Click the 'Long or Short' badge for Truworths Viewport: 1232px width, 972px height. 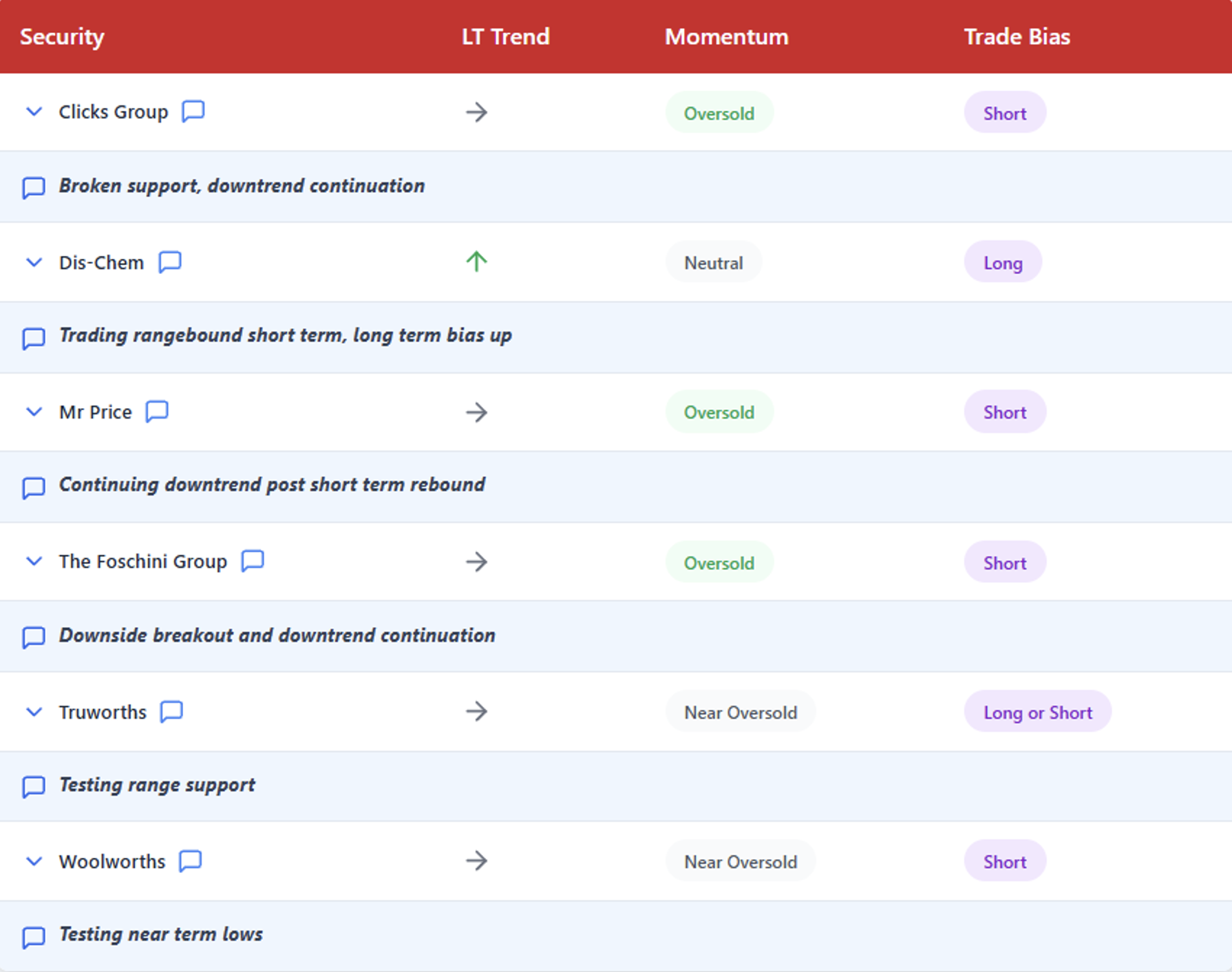coord(1038,712)
